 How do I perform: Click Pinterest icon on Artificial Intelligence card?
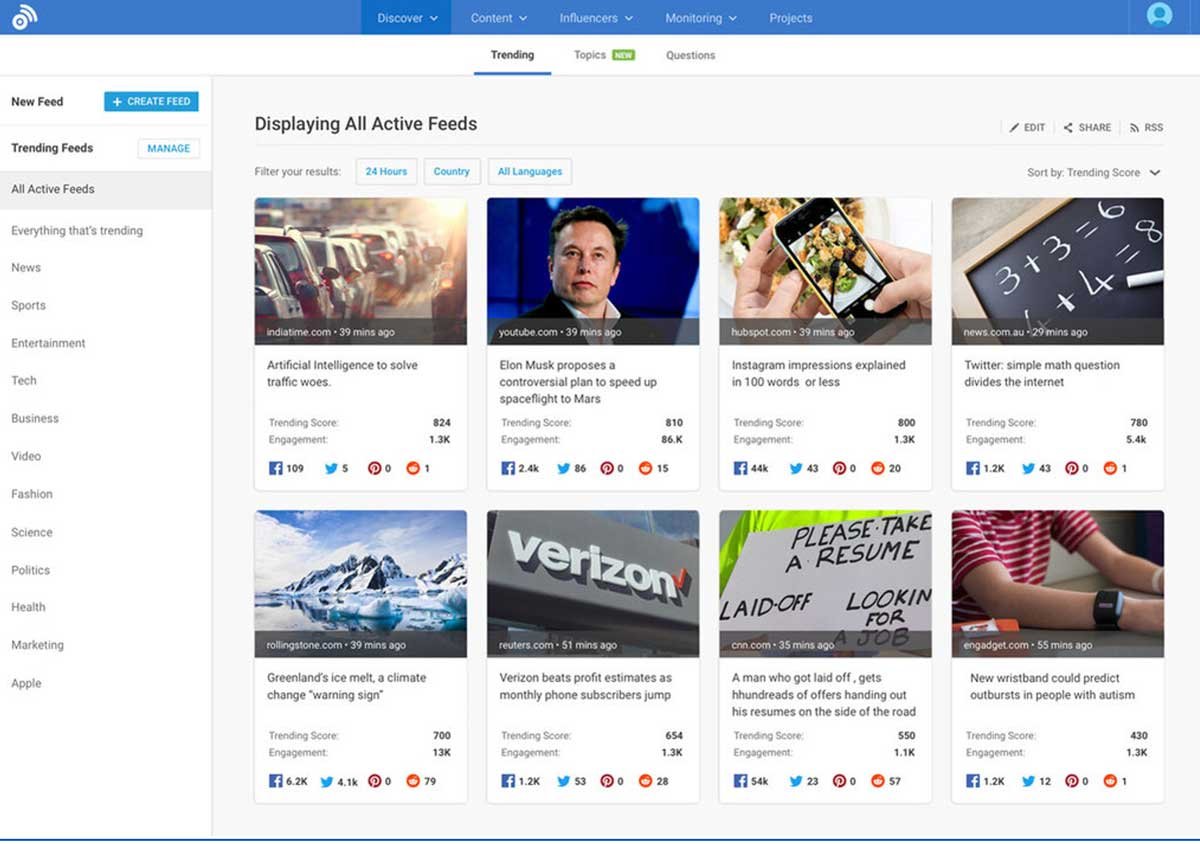374,468
